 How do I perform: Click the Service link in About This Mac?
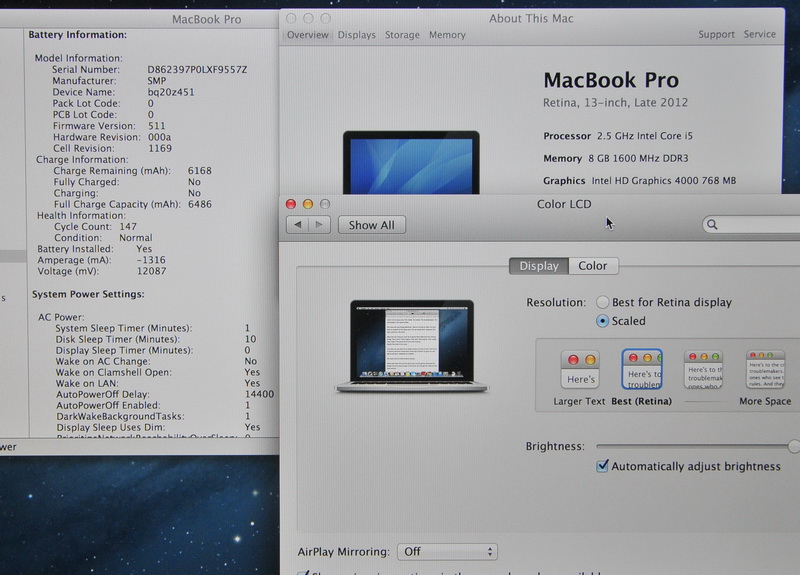(760, 34)
